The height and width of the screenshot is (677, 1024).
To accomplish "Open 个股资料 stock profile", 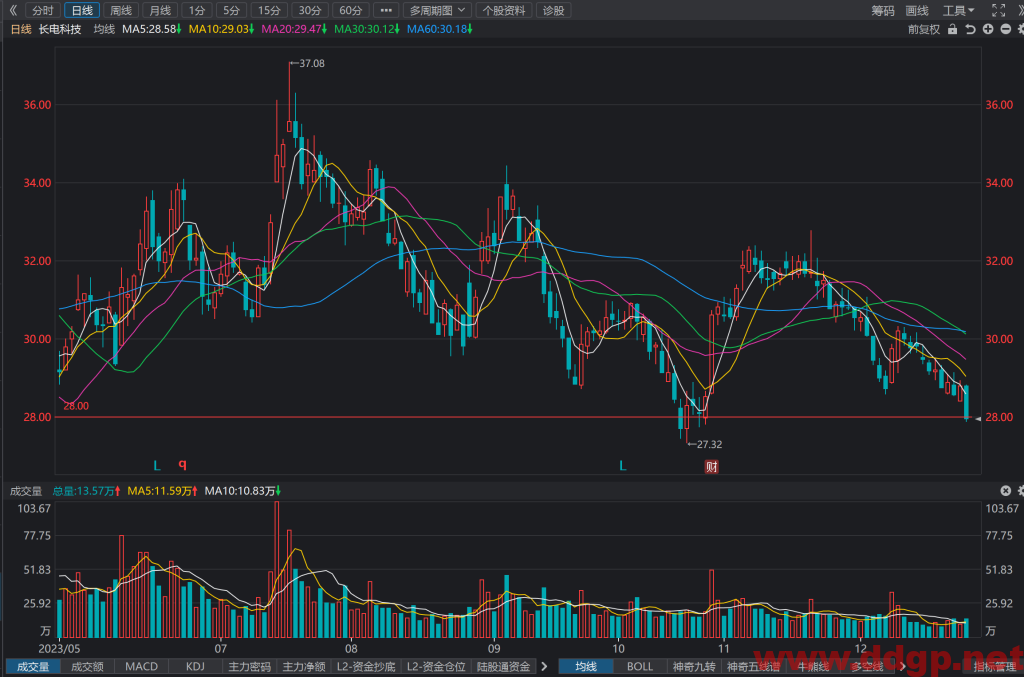I will [504, 10].
